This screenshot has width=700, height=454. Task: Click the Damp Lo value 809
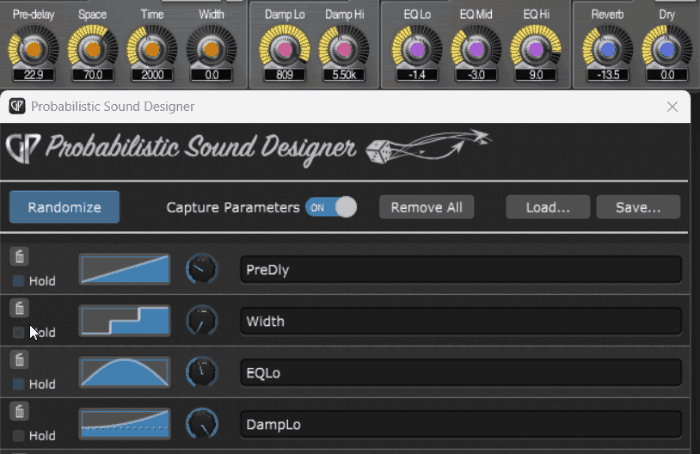[x=285, y=75]
